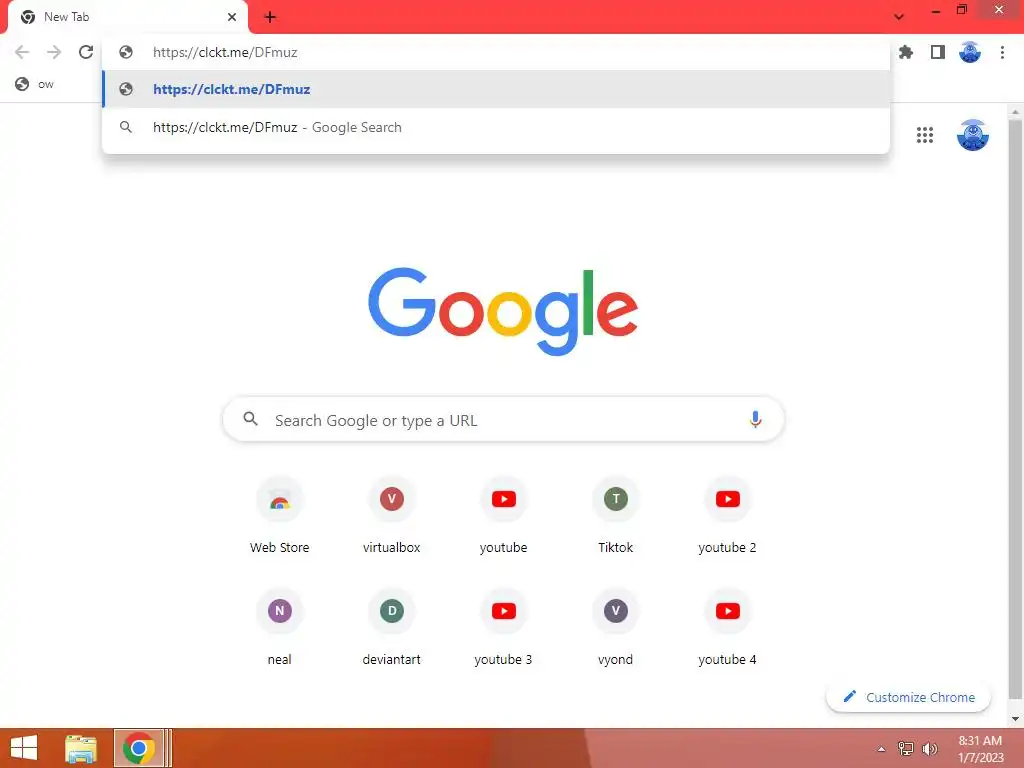The height and width of the screenshot is (768, 1024).
Task: Click the address bar URL text
Action: [225, 52]
